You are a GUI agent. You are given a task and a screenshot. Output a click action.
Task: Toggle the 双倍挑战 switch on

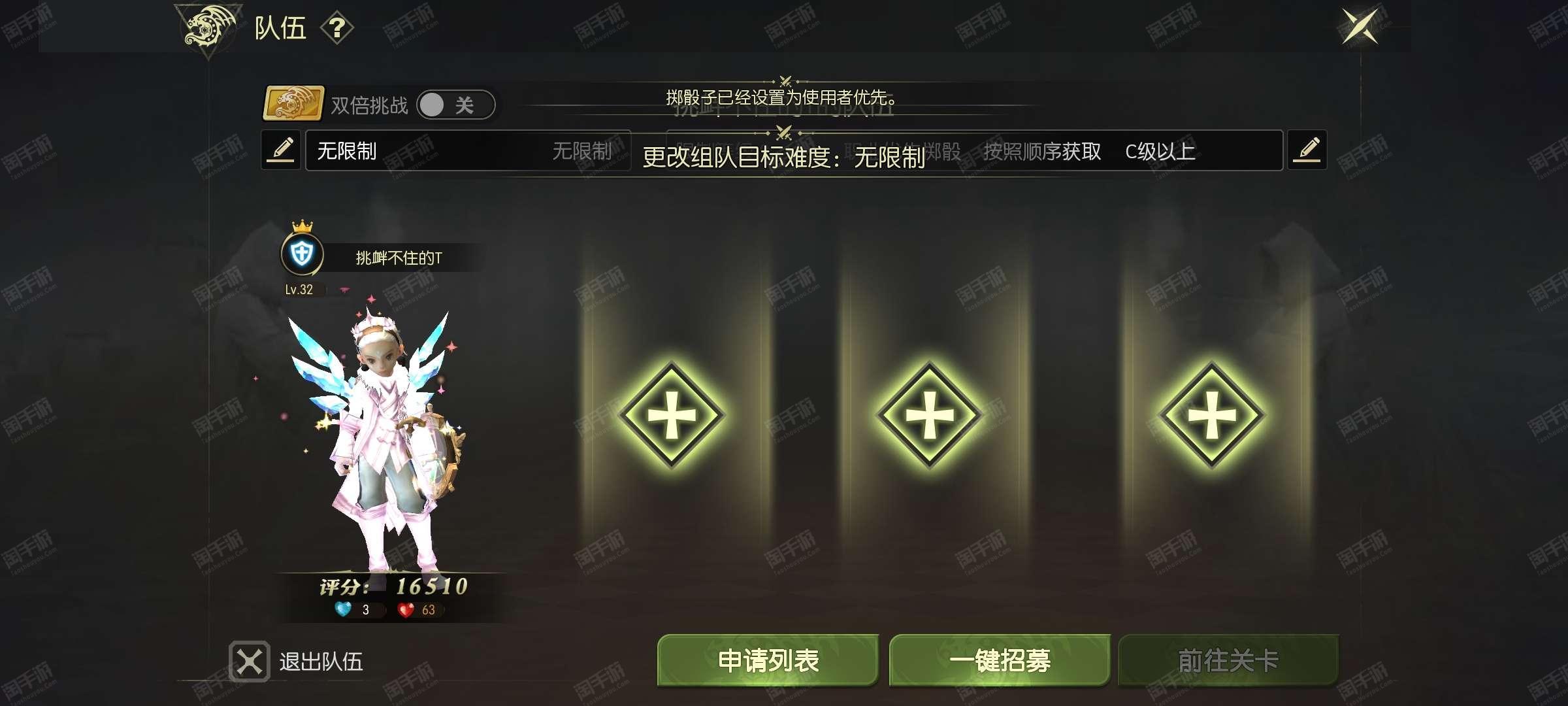click(x=456, y=105)
